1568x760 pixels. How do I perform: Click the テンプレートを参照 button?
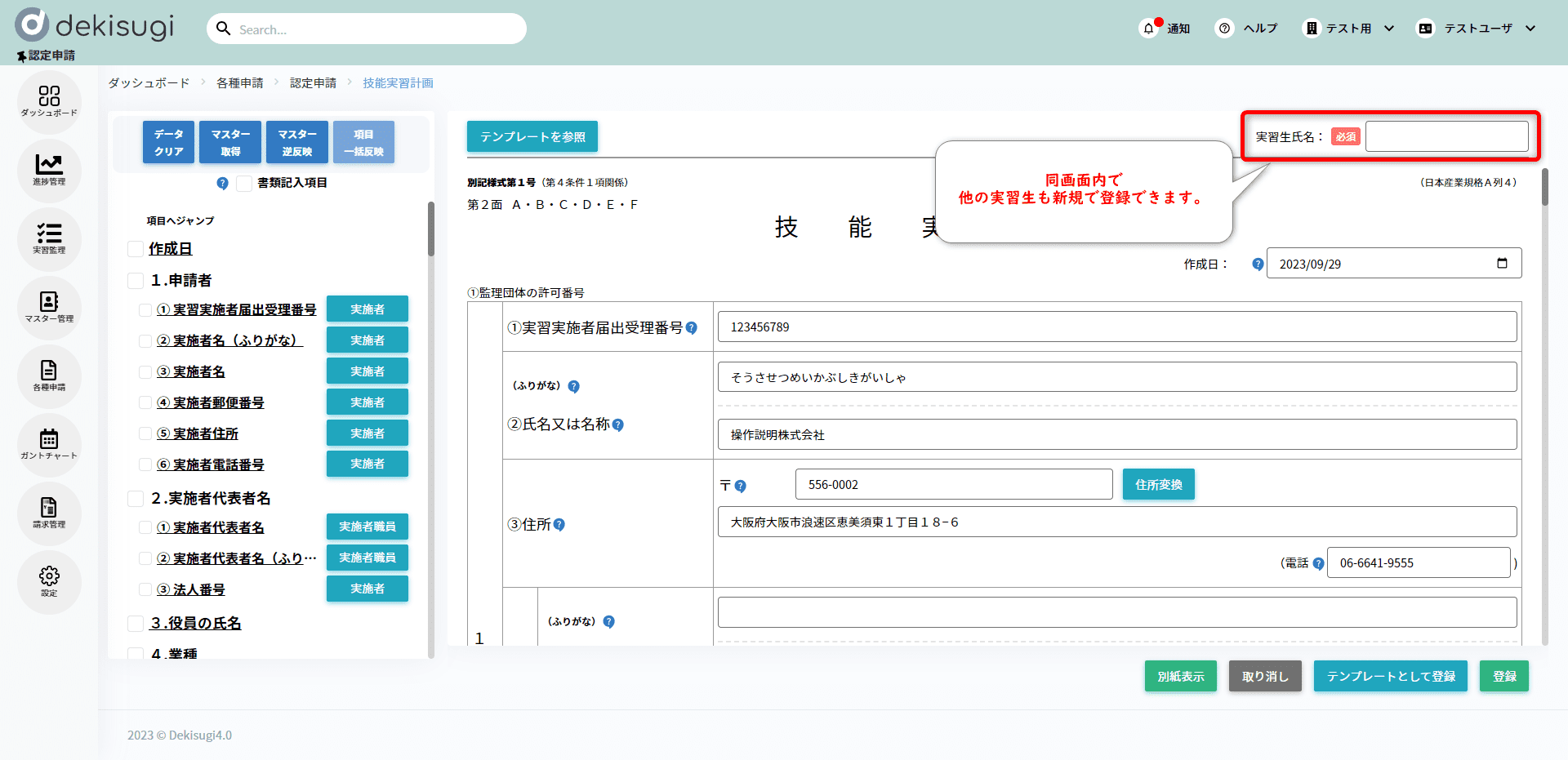532,136
